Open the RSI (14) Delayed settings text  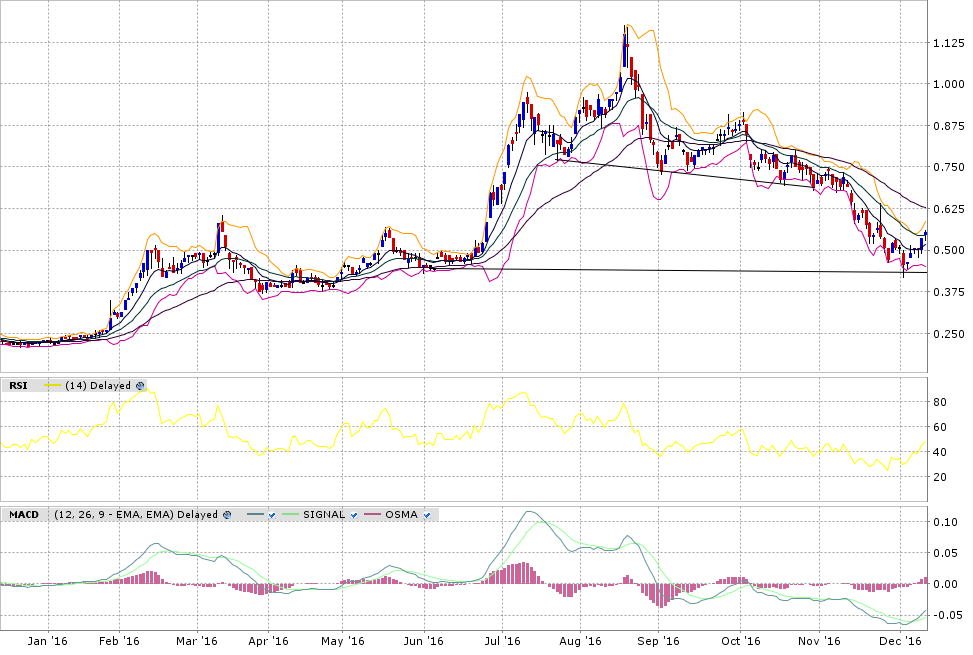click(x=98, y=385)
